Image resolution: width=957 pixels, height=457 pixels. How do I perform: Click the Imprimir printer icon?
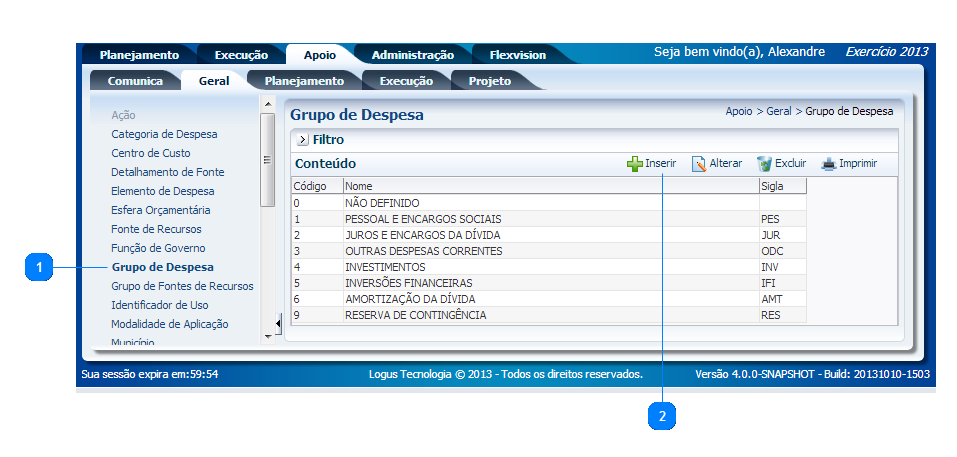click(828, 164)
